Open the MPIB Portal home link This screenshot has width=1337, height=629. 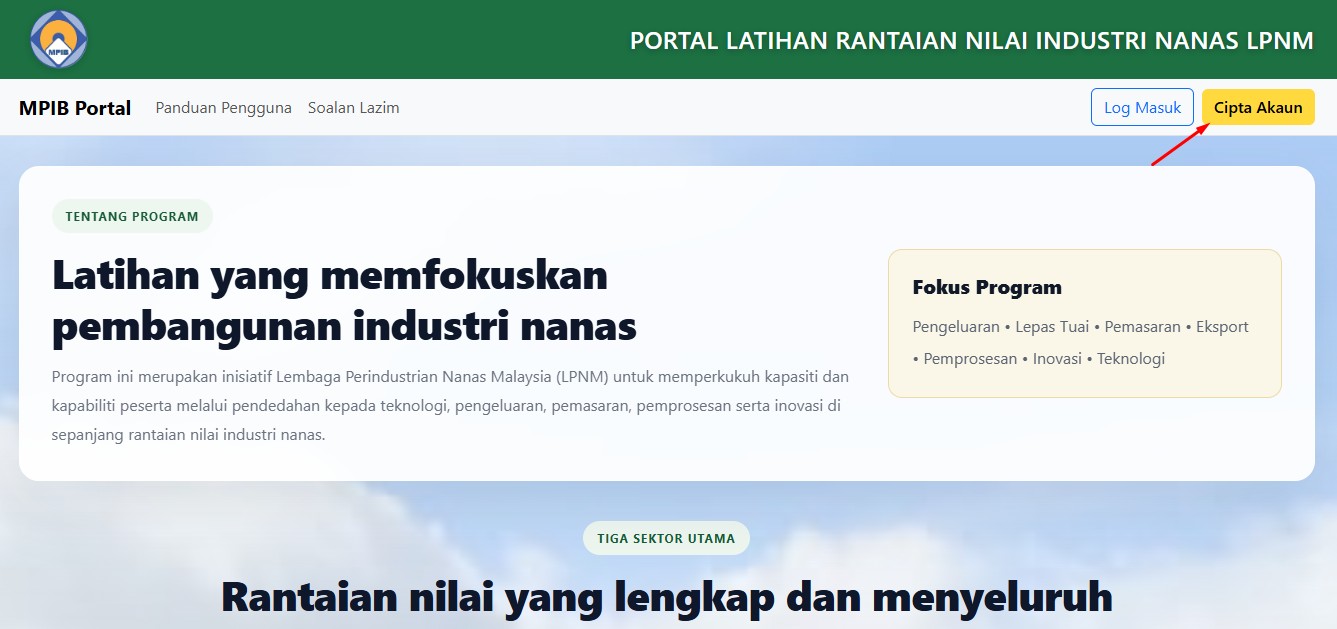pyautogui.click(x=75, y=108)
